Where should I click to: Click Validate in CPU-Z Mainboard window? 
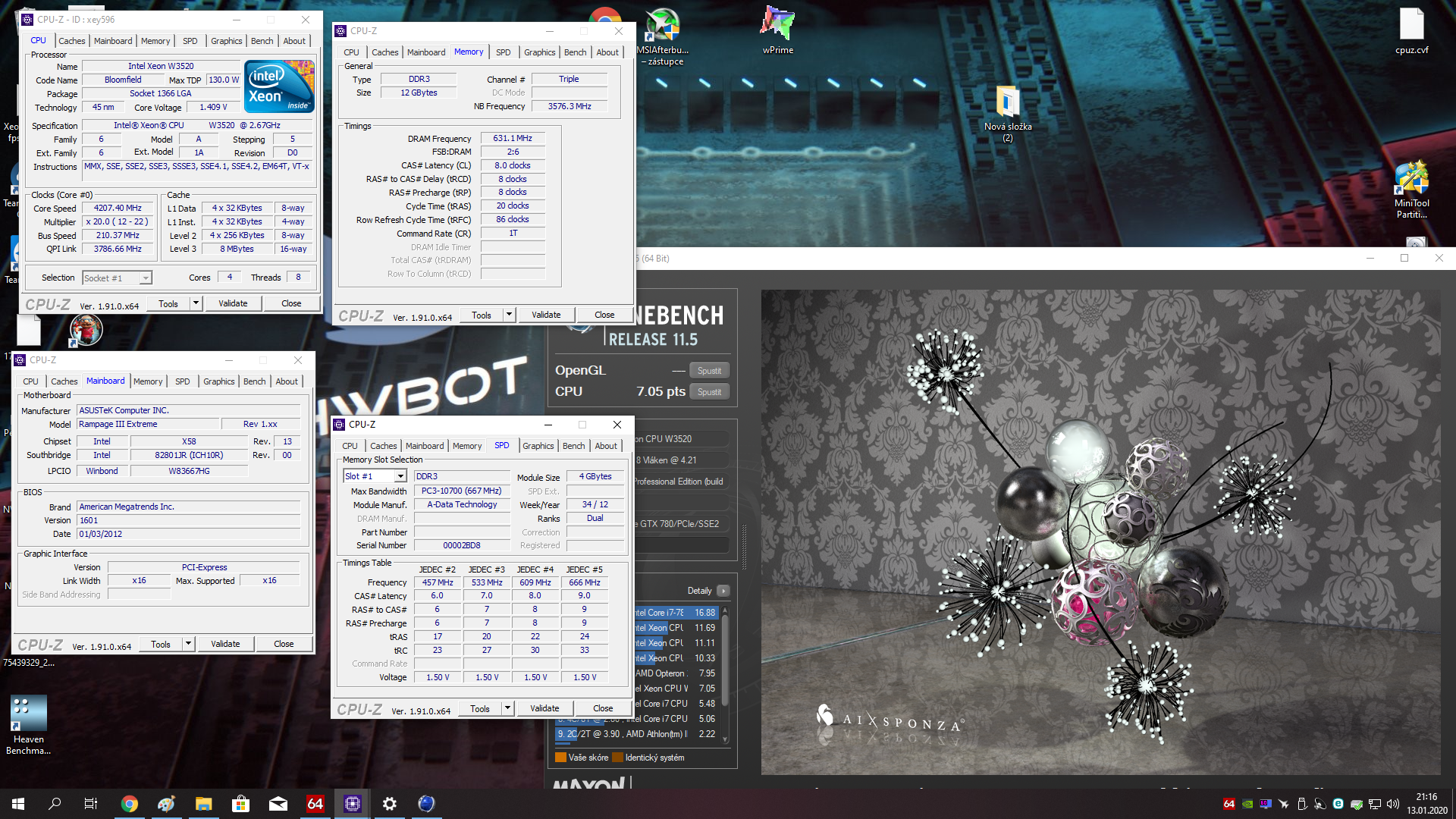(225, 644)
